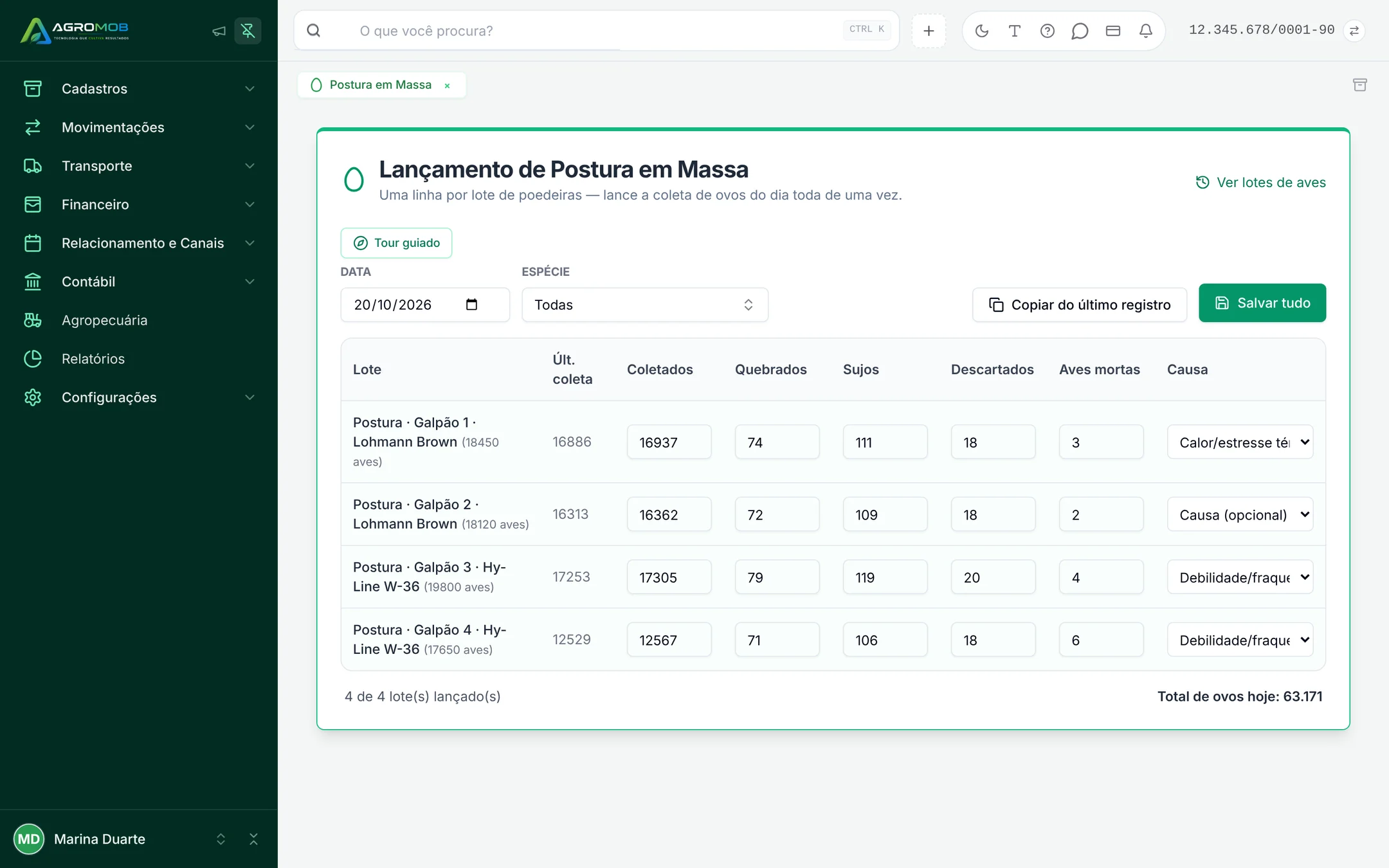Click the Cadastros box icon
The image size is (1389, 868).
pos(33,89)
